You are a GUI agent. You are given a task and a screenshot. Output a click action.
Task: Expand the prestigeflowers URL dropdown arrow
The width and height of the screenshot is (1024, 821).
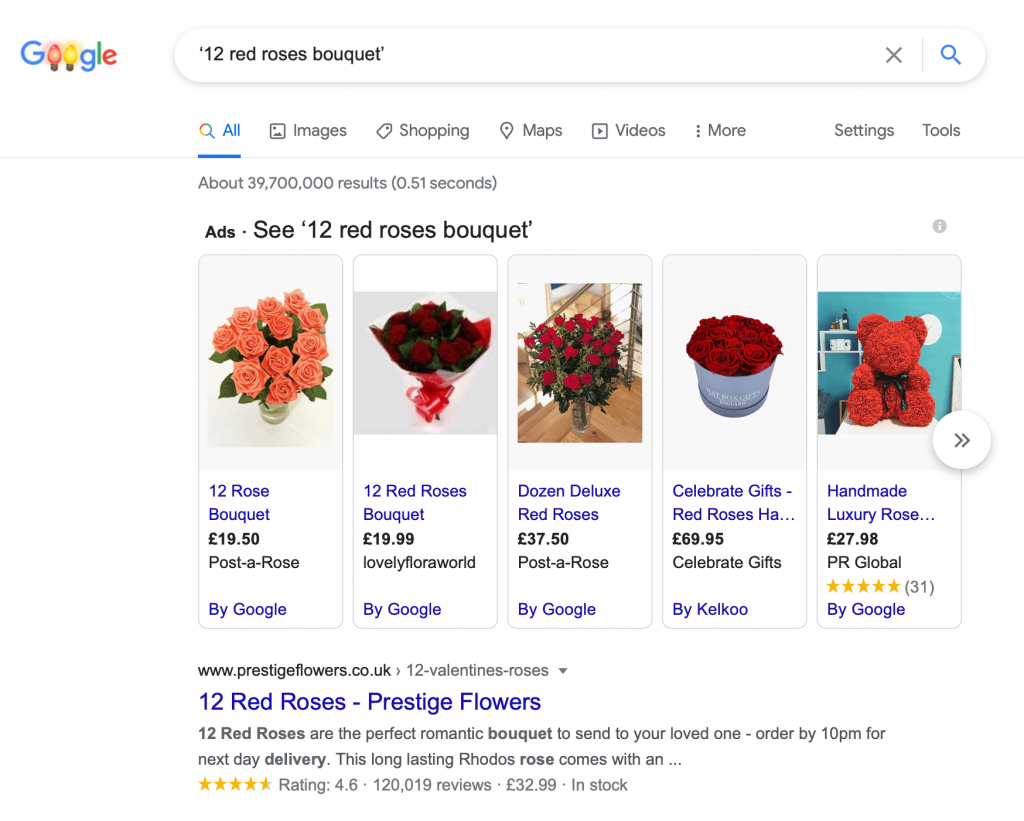pos(563,671)
